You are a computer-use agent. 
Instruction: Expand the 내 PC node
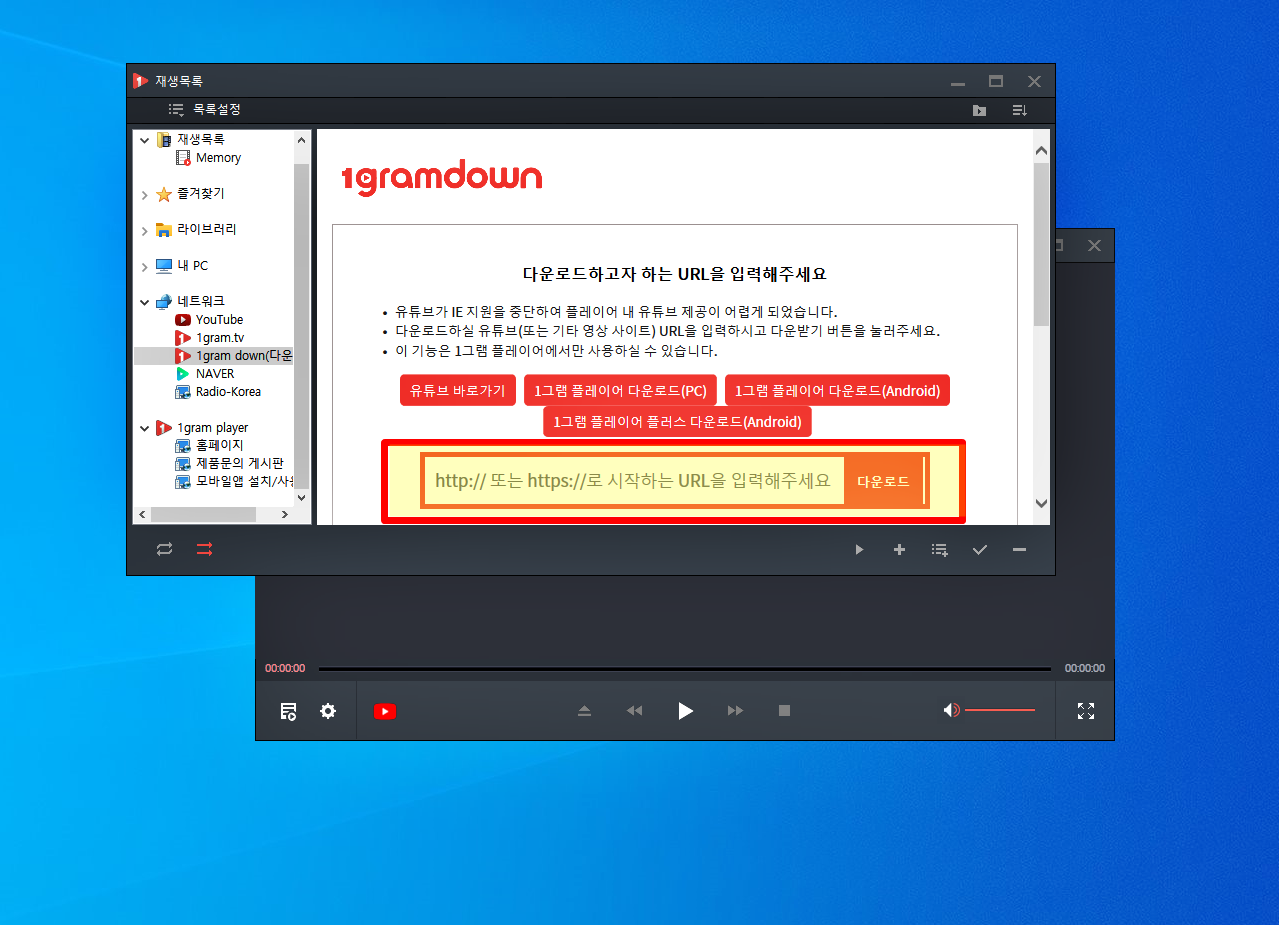point(145,267)
